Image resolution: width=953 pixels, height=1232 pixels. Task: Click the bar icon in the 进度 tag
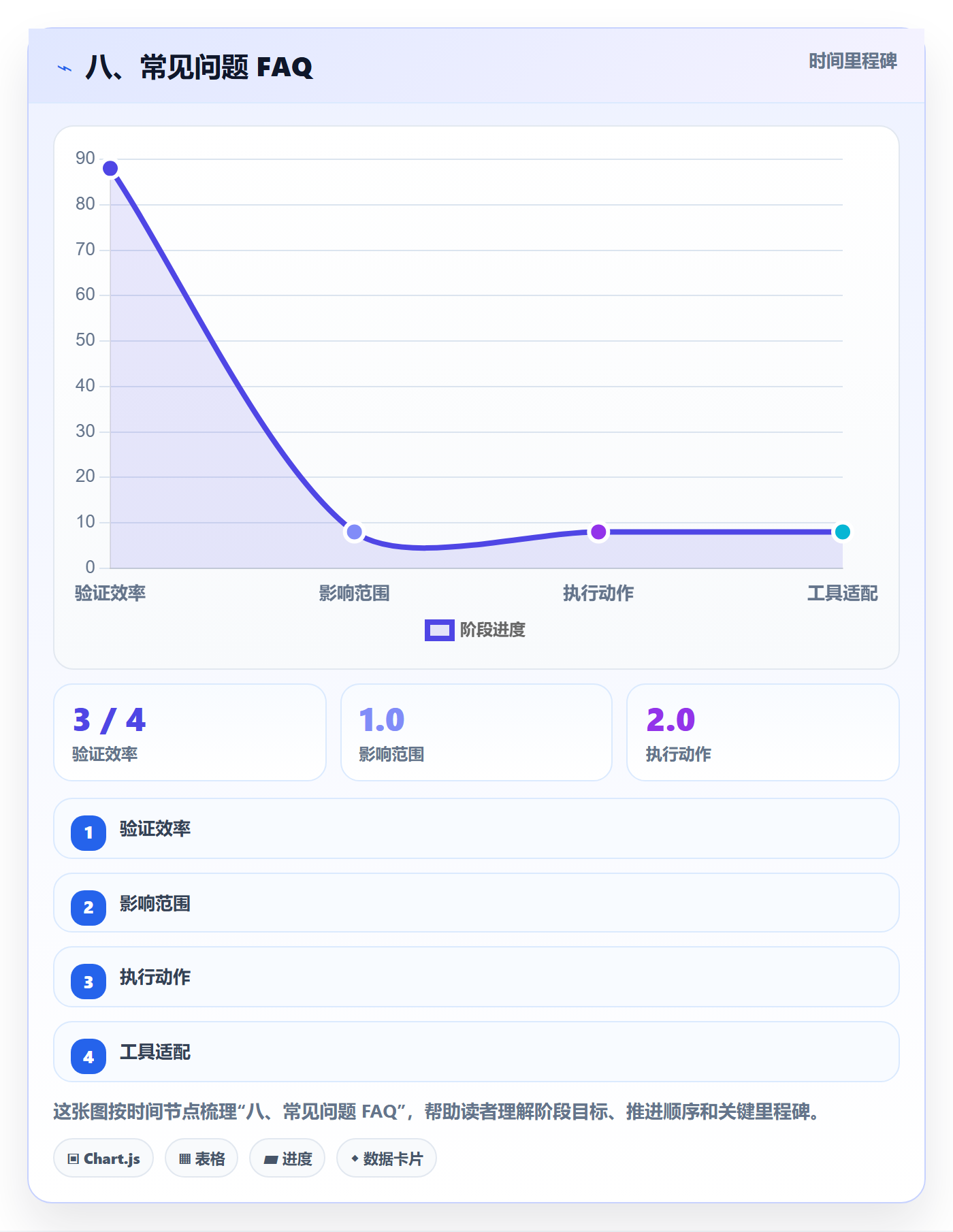point(271,1159)
